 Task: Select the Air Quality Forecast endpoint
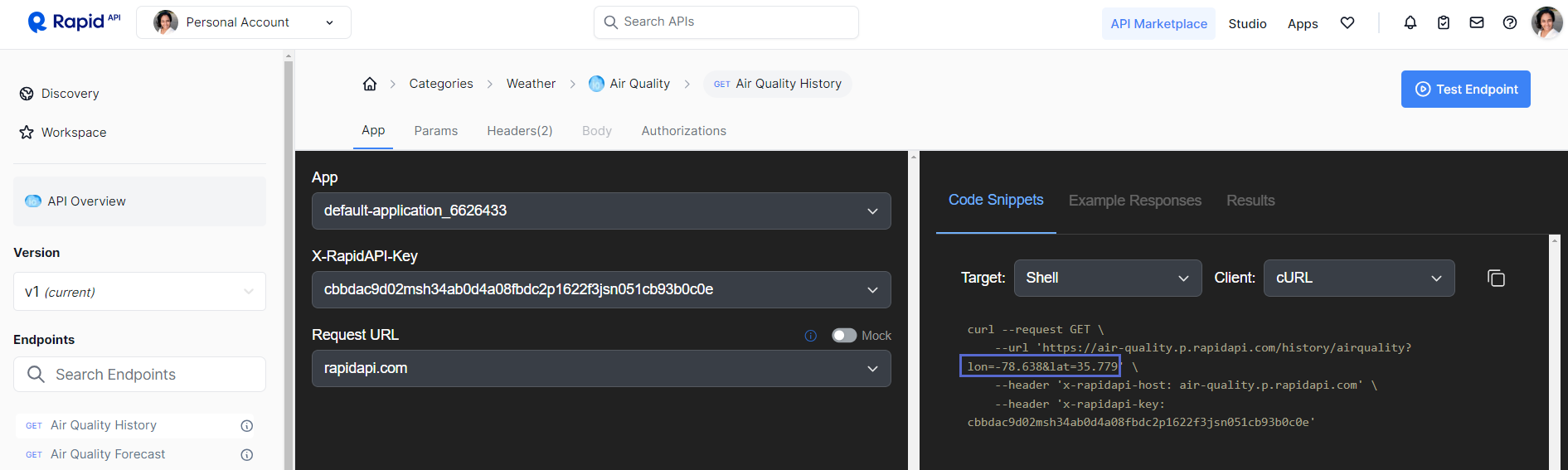point(108,454)
